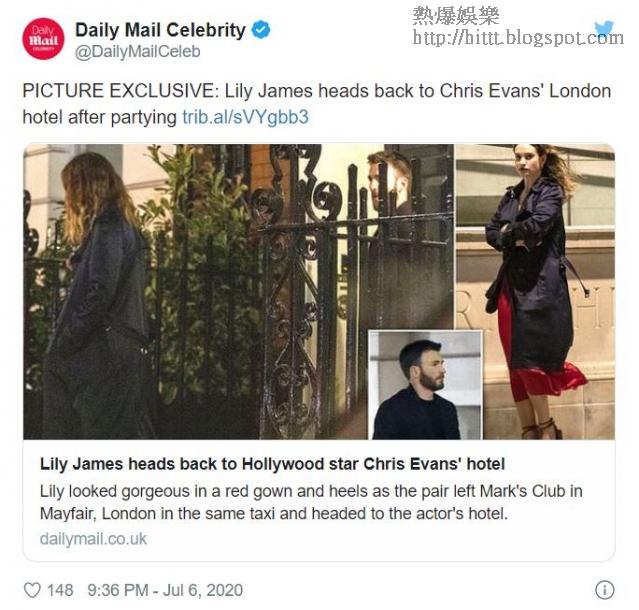Click the Chinese watermark text 熱爆娛樂

coord(456,16)
